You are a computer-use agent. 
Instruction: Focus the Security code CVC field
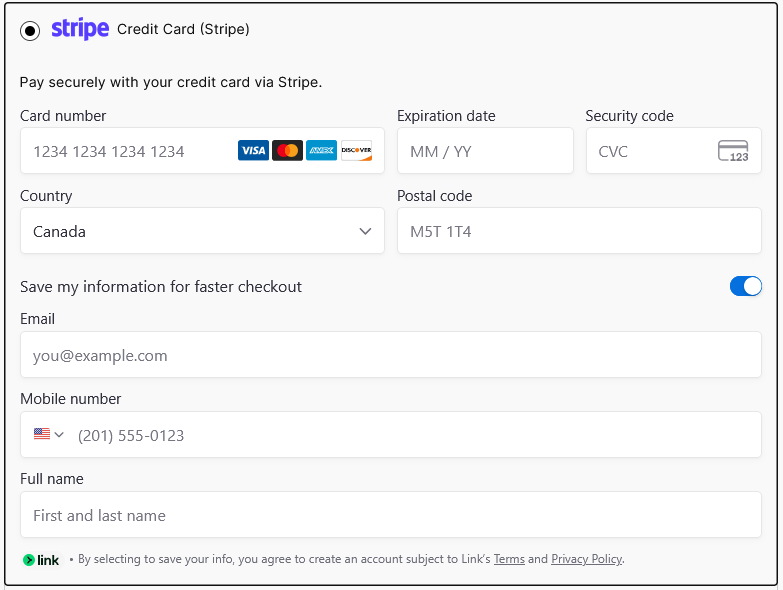[674, 151]
